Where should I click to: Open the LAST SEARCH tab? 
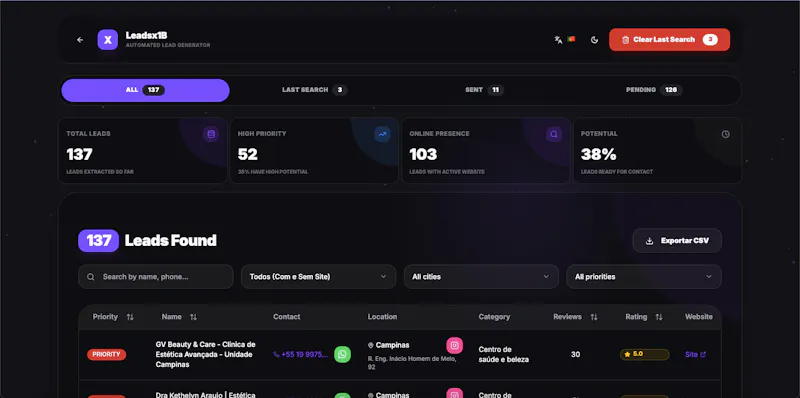click(315, 90)
